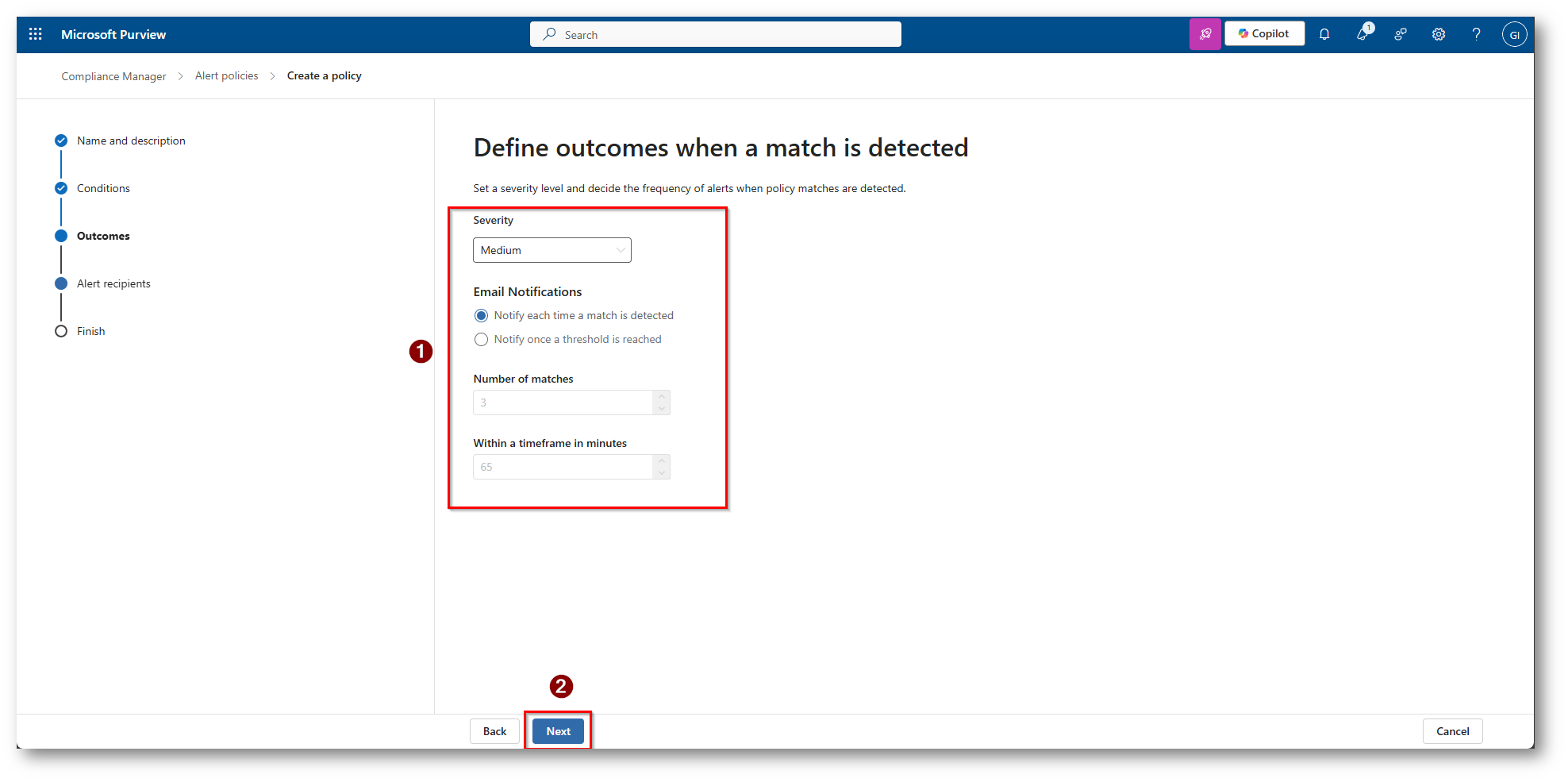
Task: Open the GI account avatar
Action: click(x=1514, y=34)
